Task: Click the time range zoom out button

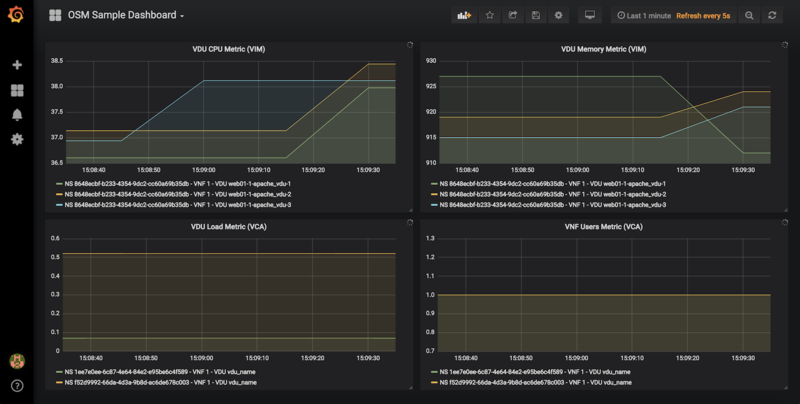Action: pos(749,16)
